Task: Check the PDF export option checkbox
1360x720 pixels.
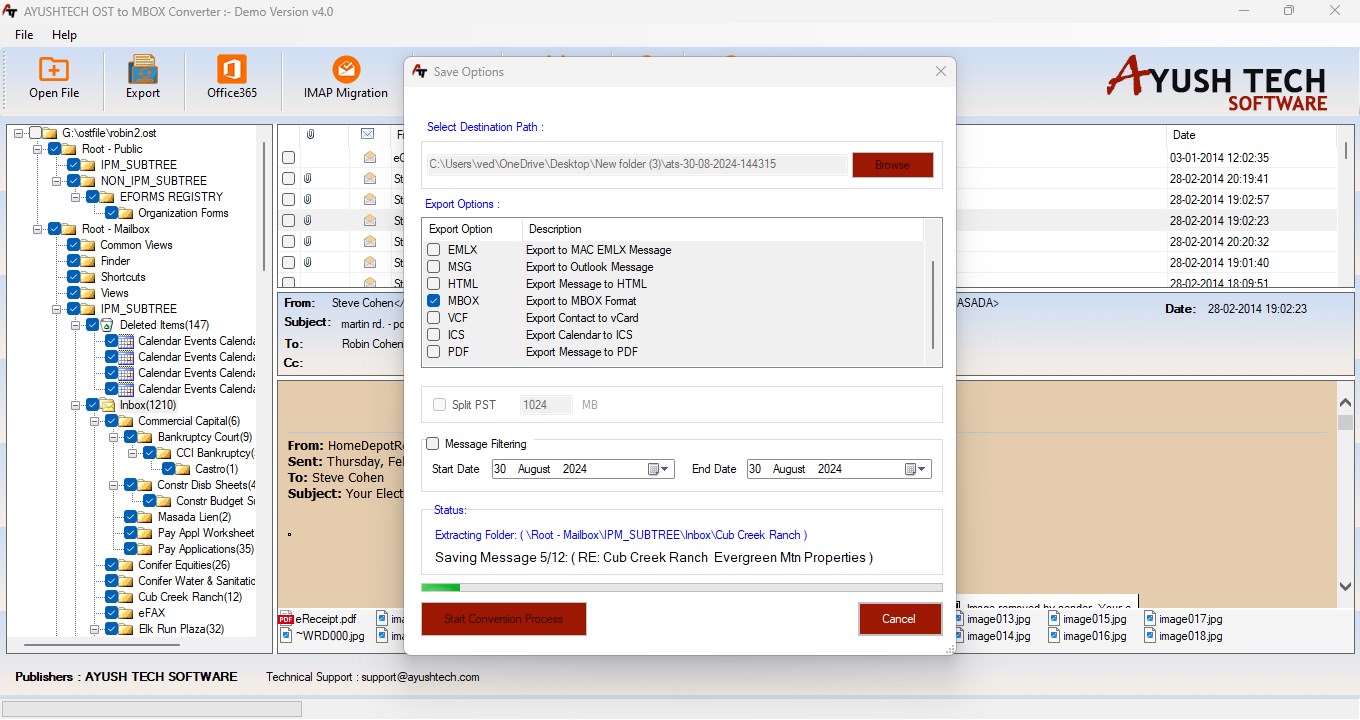Action: (434, 352)
